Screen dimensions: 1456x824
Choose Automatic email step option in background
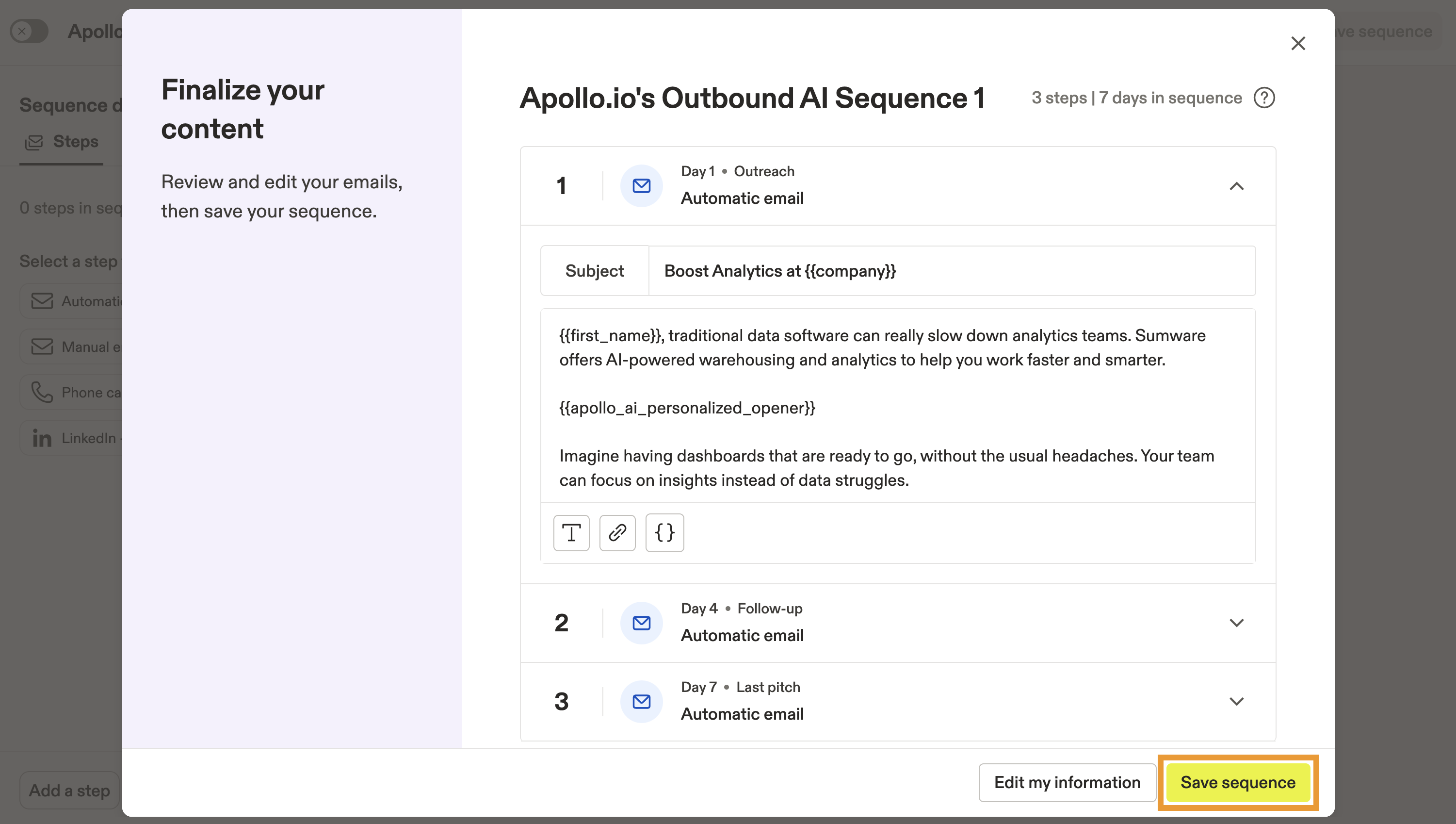(x=71, y=301)
